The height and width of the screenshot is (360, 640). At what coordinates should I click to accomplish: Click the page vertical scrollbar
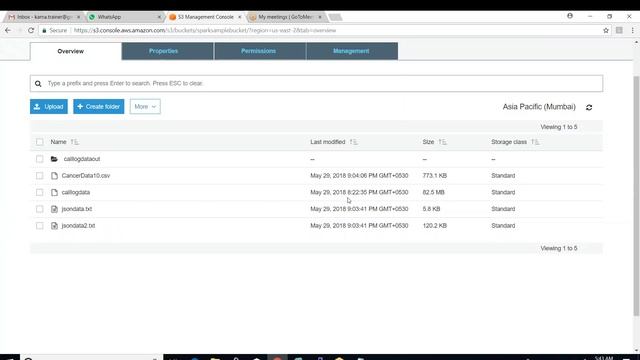[636, 196]
